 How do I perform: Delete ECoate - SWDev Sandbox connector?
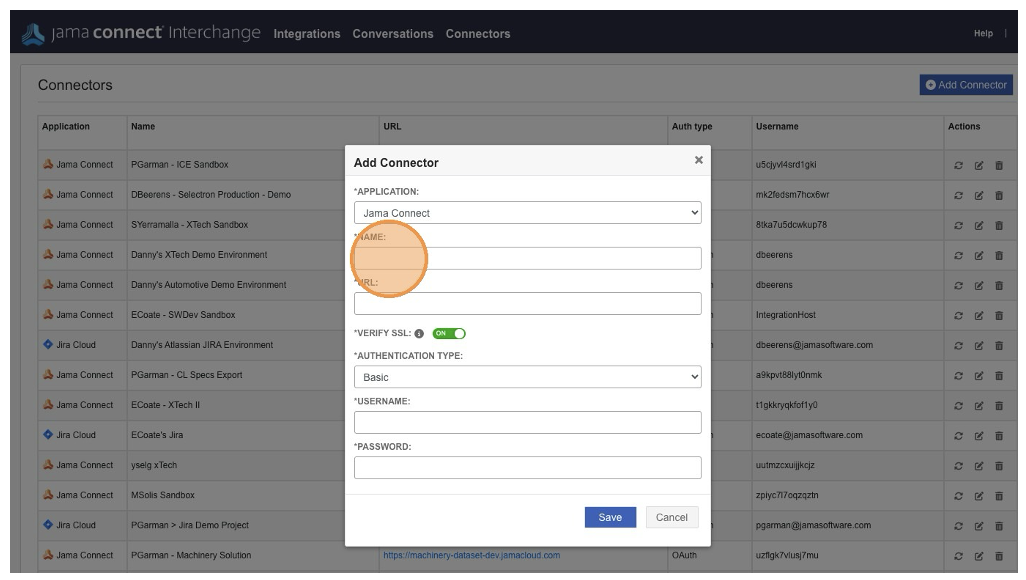pos(999,316)
